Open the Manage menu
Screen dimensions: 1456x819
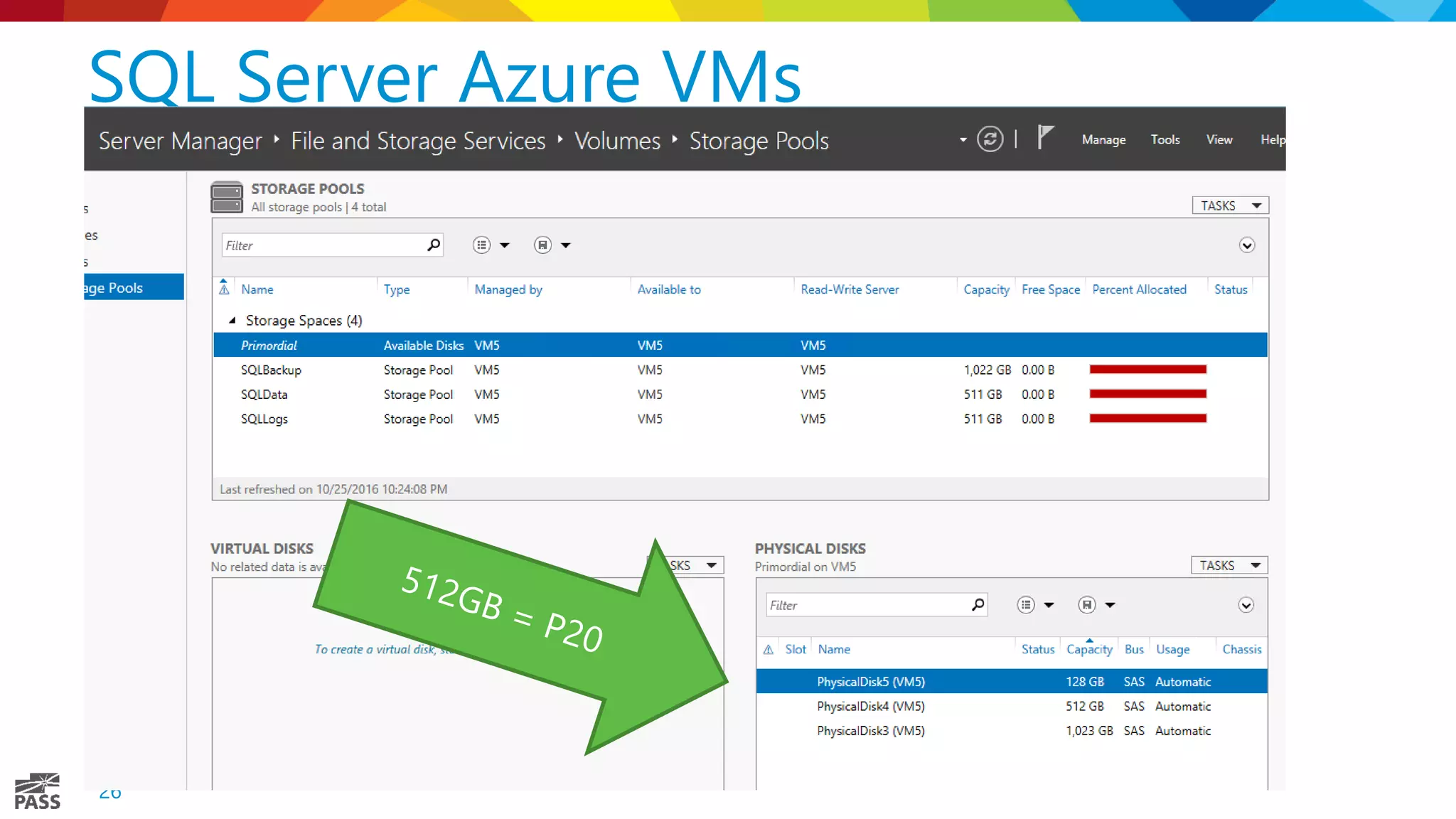coord(1103,140)
